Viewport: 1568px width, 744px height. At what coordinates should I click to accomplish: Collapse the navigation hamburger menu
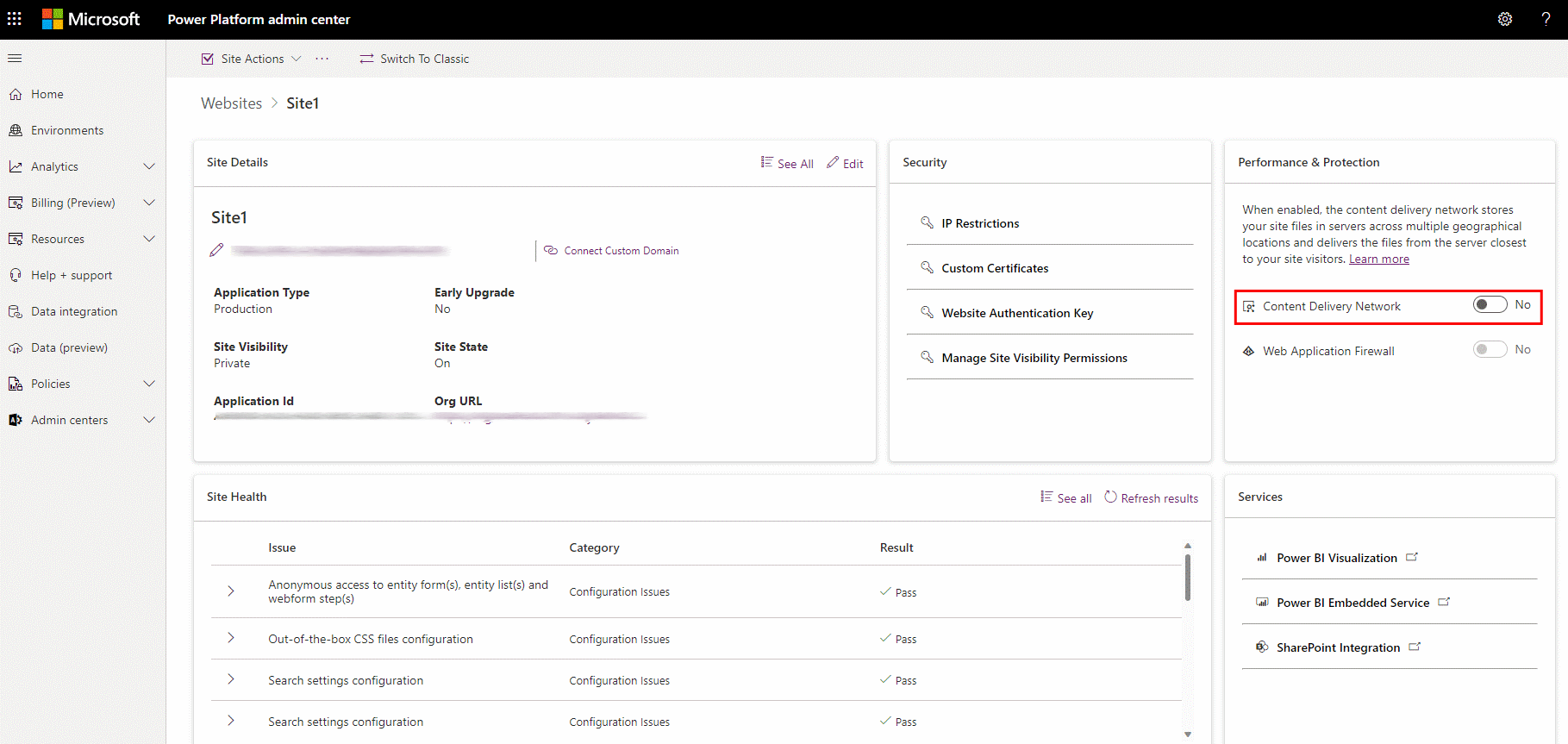[15, 59]
